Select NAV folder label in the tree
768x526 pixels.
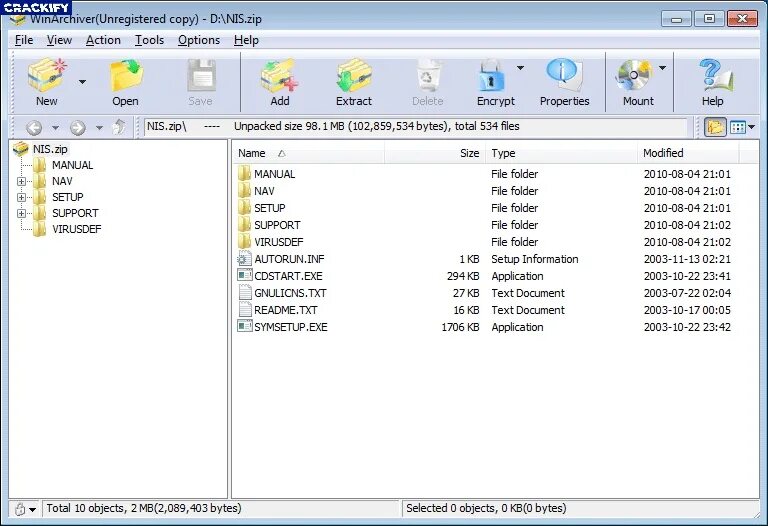pos(62,181)
